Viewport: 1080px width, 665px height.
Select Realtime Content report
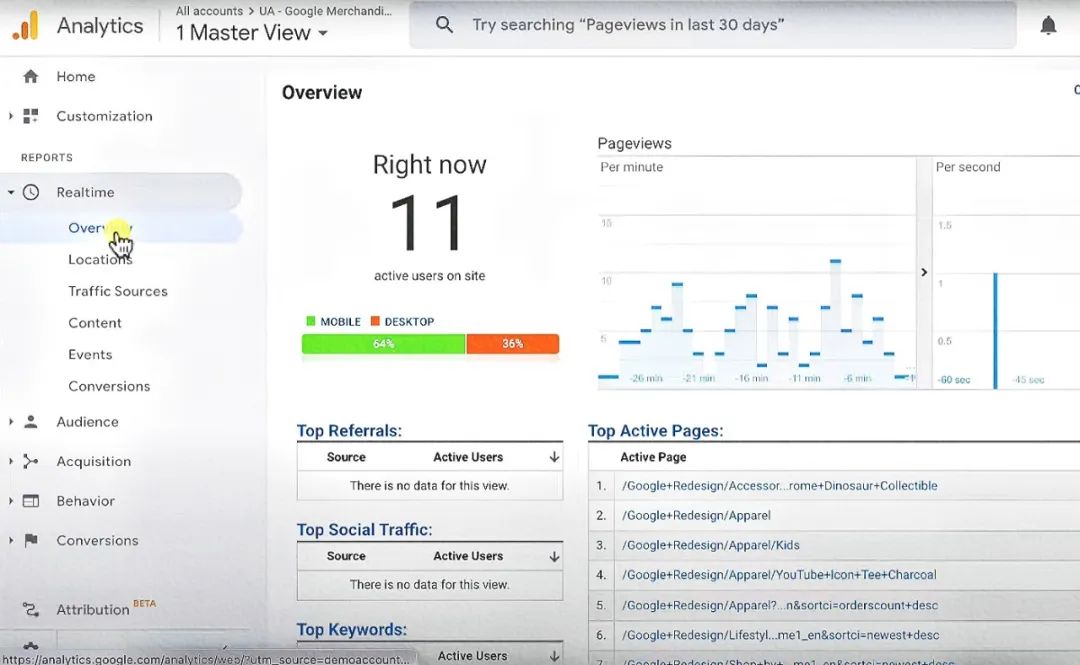pyautogui.click(x=95, y=323)
